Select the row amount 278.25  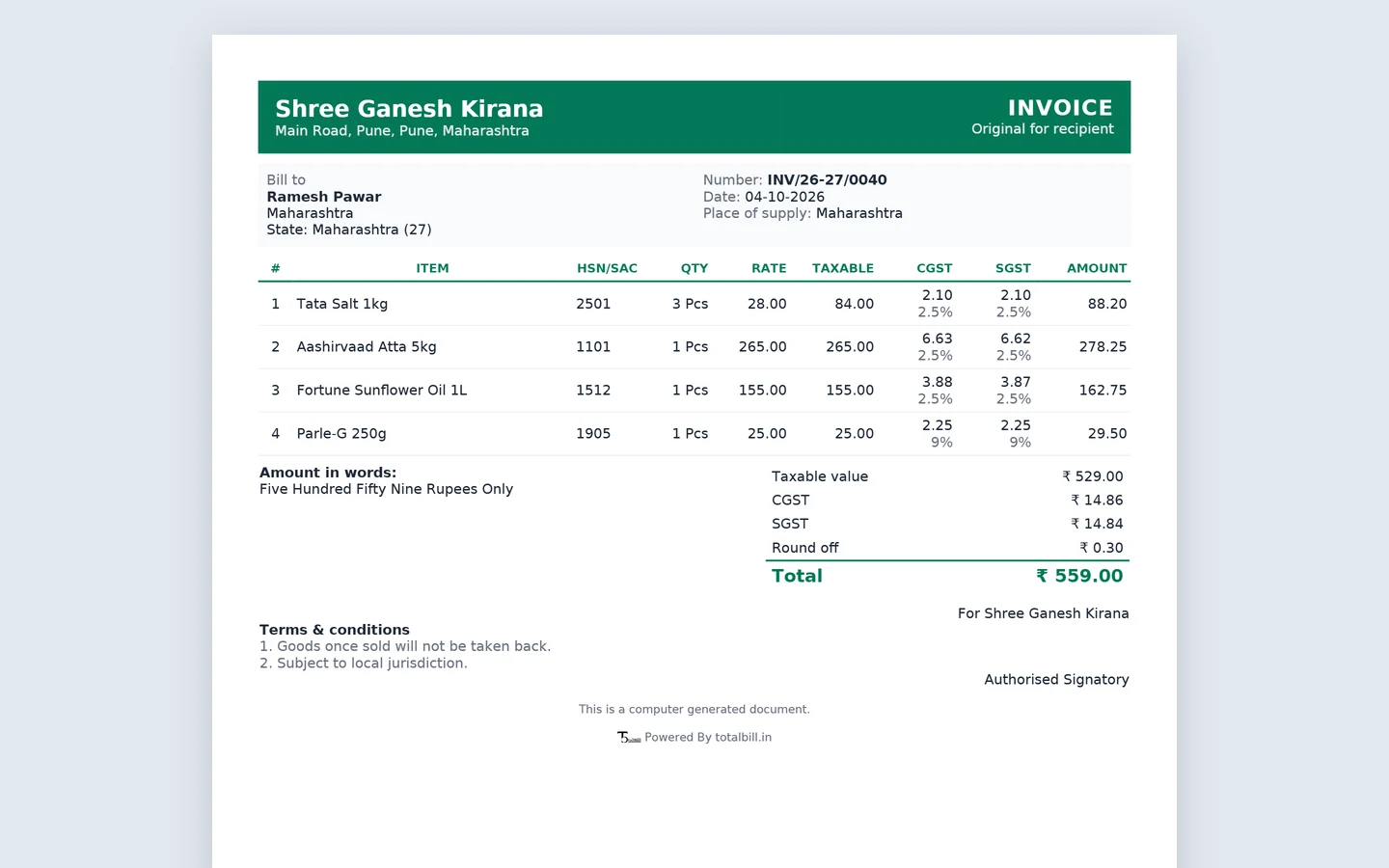1103,347
